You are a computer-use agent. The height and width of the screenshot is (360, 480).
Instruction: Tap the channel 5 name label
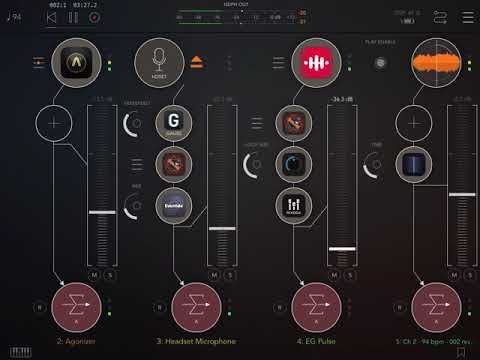click(433, 341)
